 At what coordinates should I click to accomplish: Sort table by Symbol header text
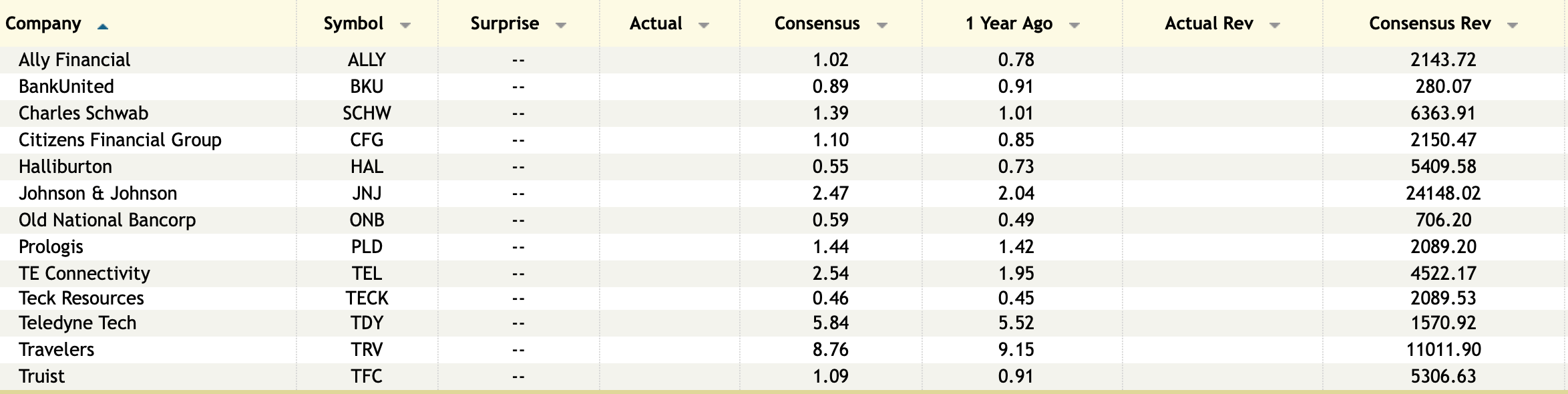coord(353,23)
